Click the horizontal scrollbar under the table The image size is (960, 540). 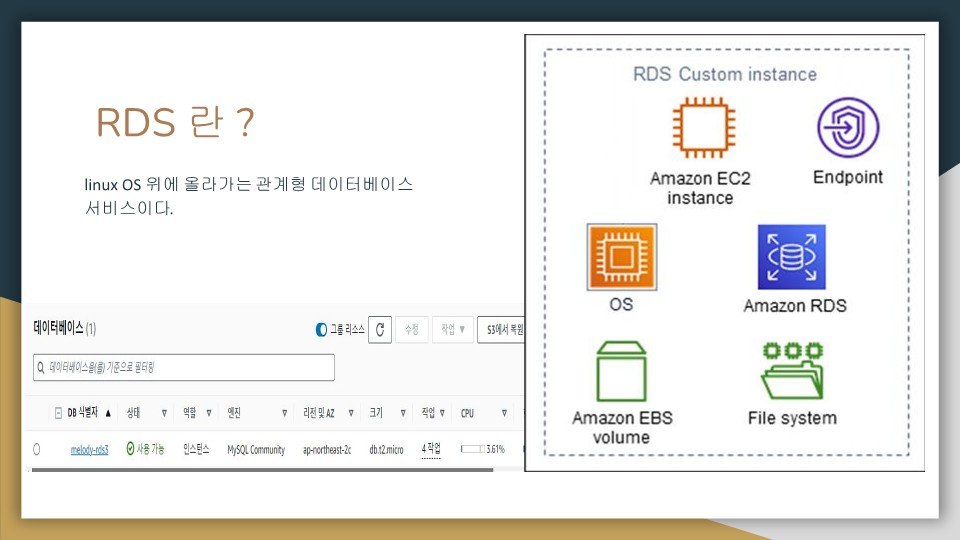coord(262,470)
